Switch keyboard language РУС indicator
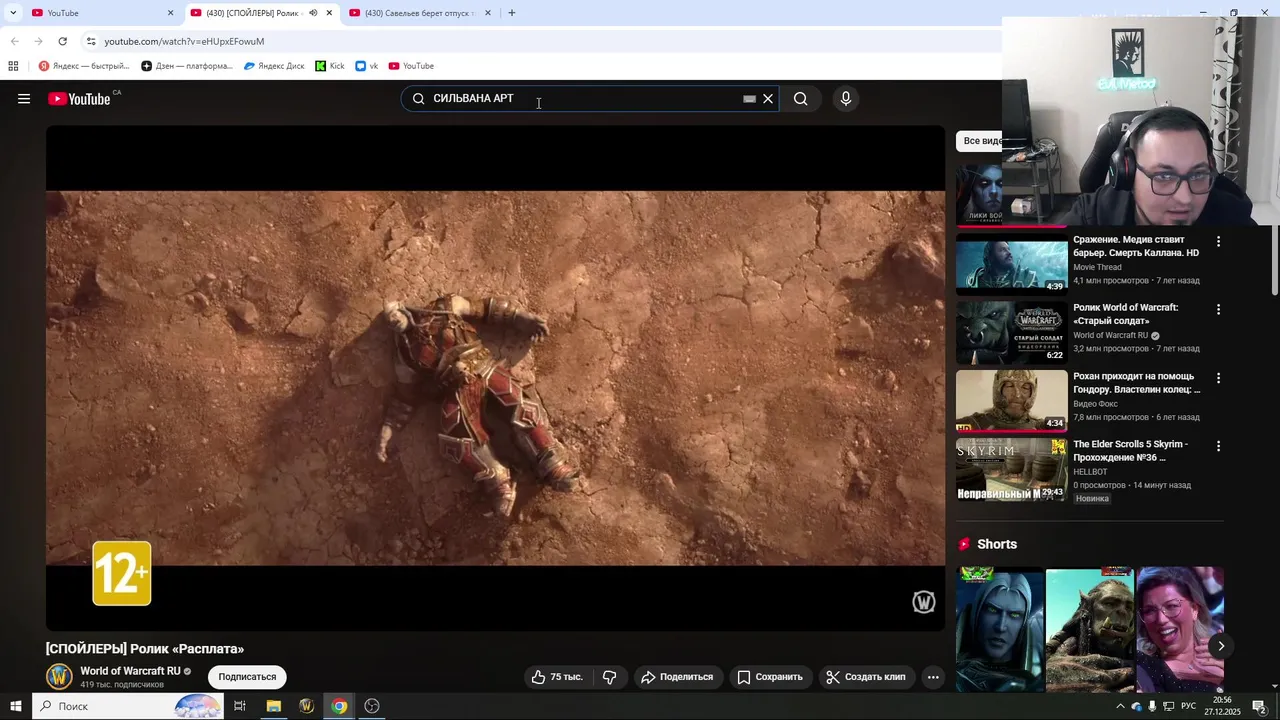The image size is (1280, 720). [x=1189, y=707]
